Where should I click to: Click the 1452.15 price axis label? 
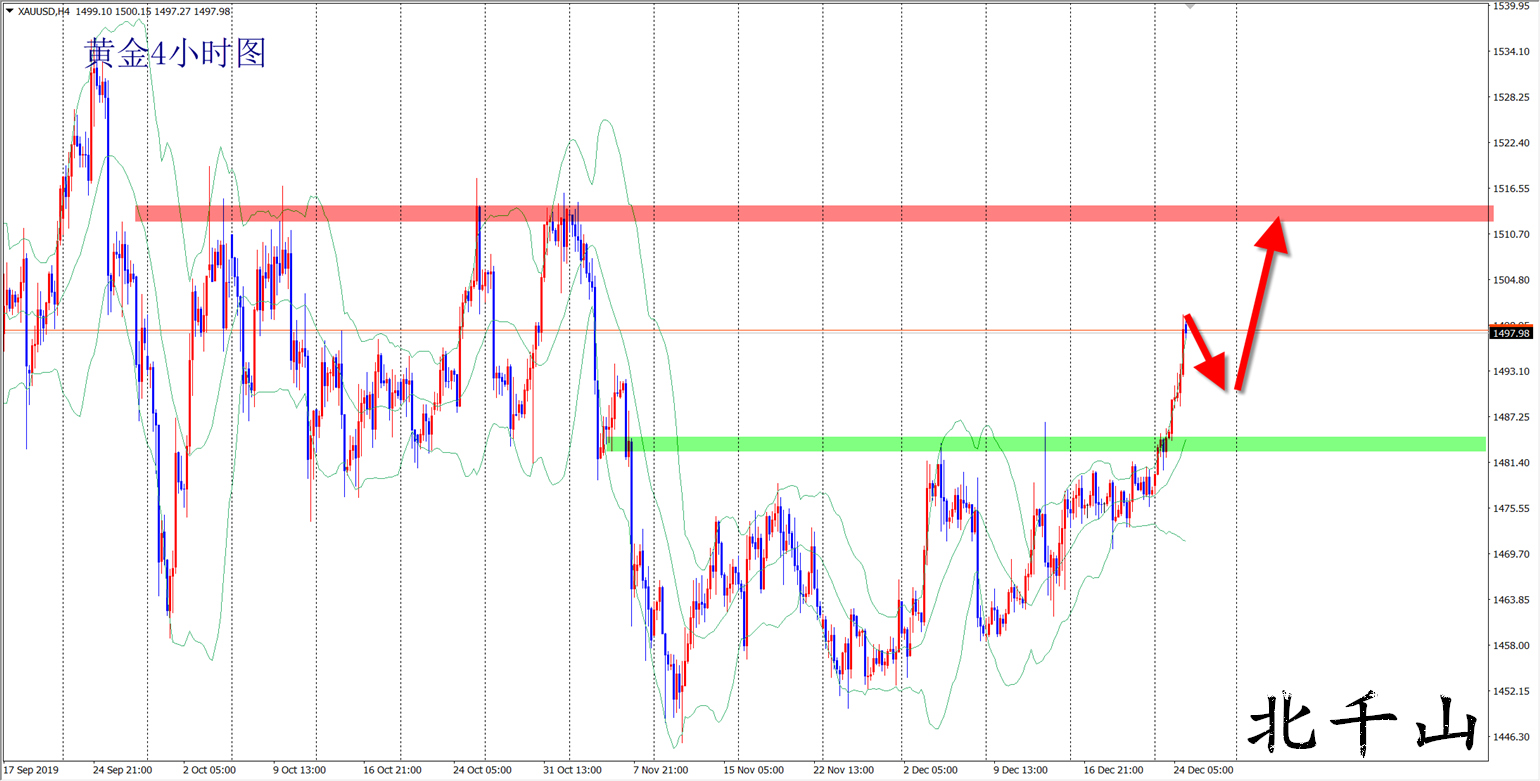(x=1511, y=691)
